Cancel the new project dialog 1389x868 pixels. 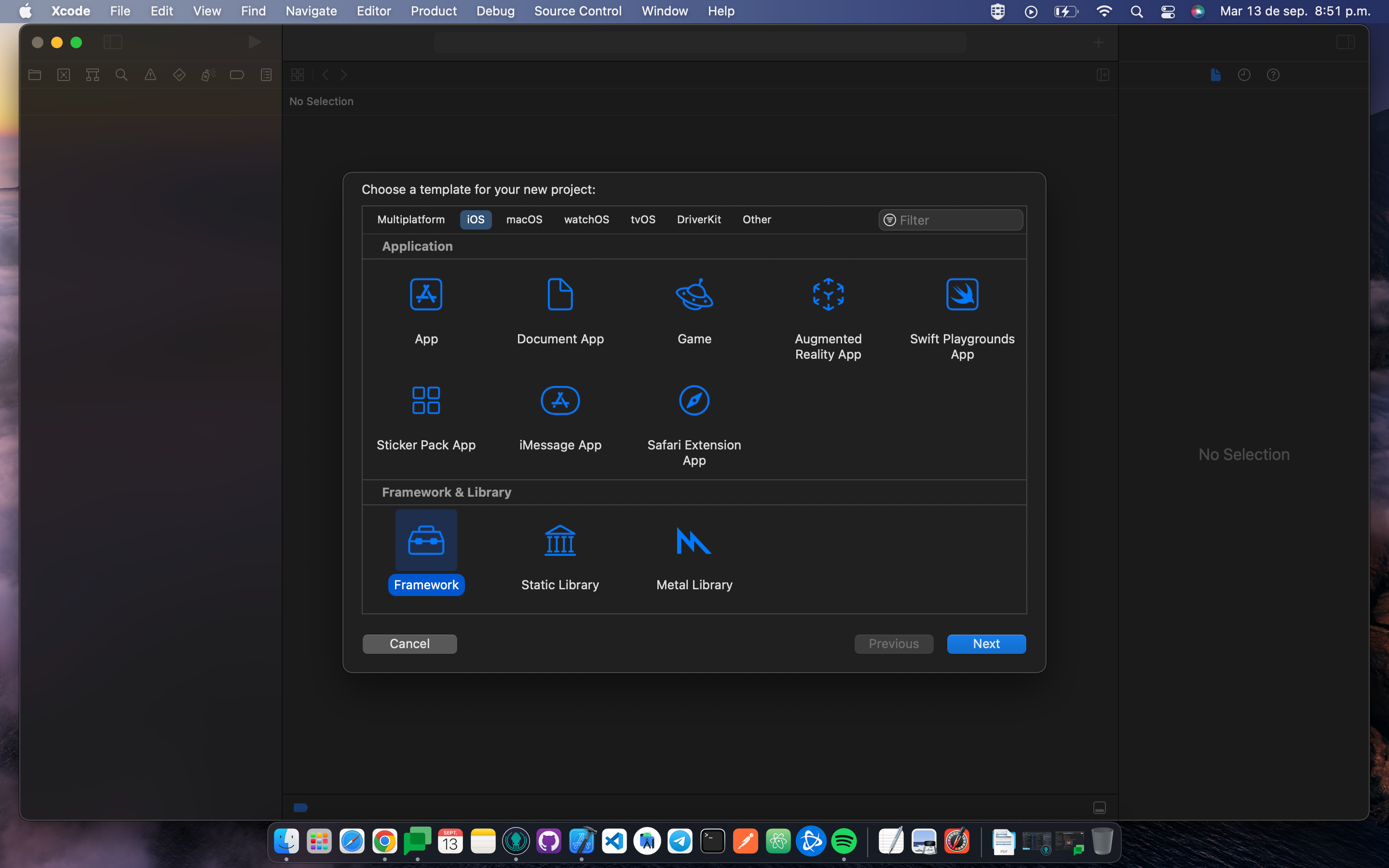pyautogui.click(x=409, y=644)
